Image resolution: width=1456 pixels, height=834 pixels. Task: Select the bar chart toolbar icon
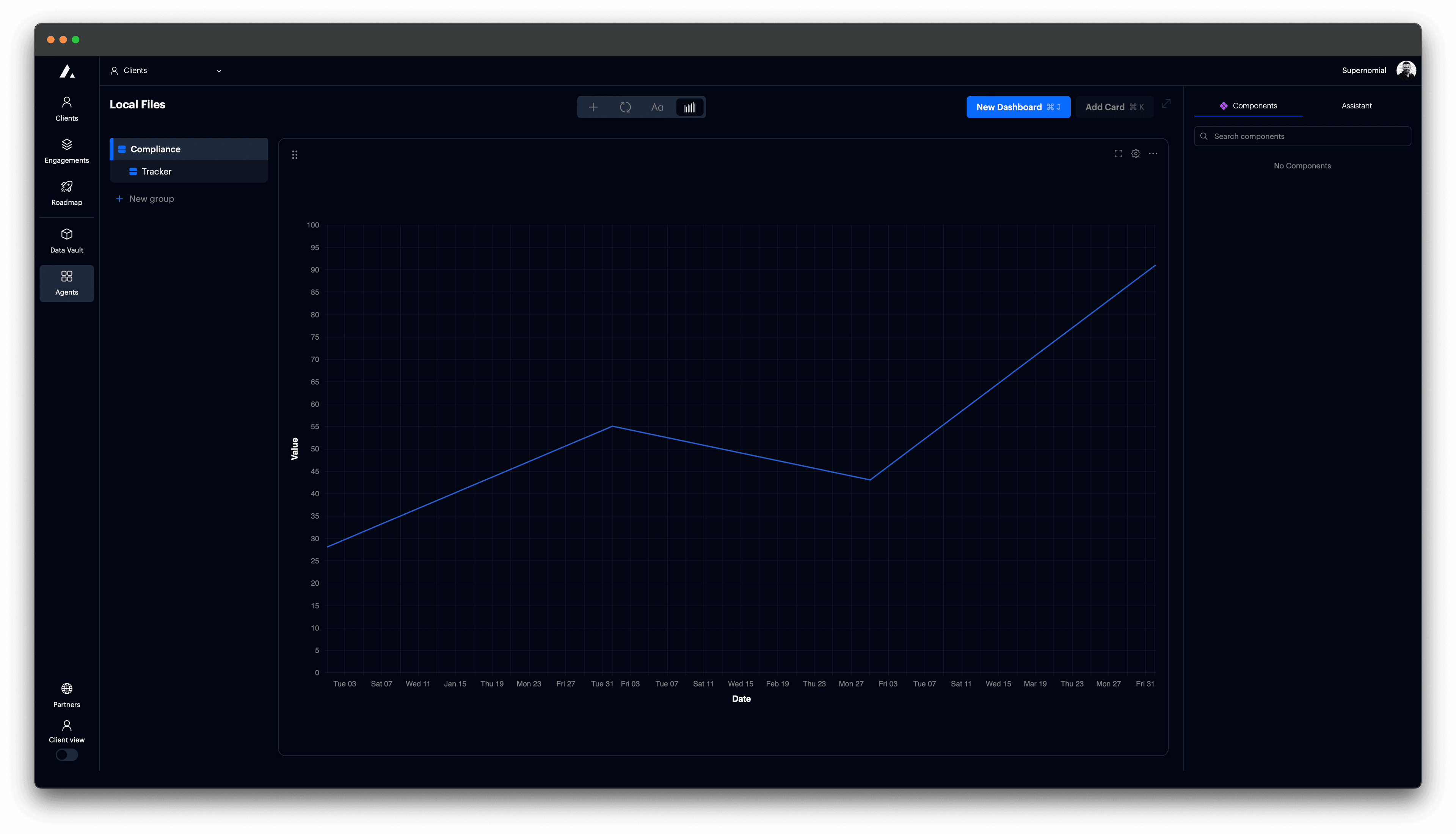pyautogui.click(x=690, y=107)
